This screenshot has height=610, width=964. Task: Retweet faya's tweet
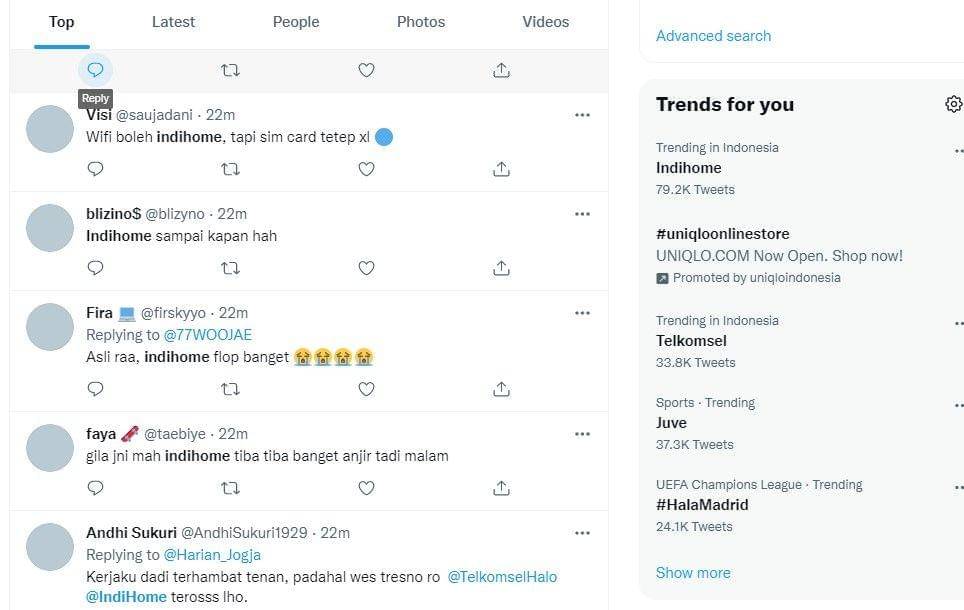[x=230, y=488]
